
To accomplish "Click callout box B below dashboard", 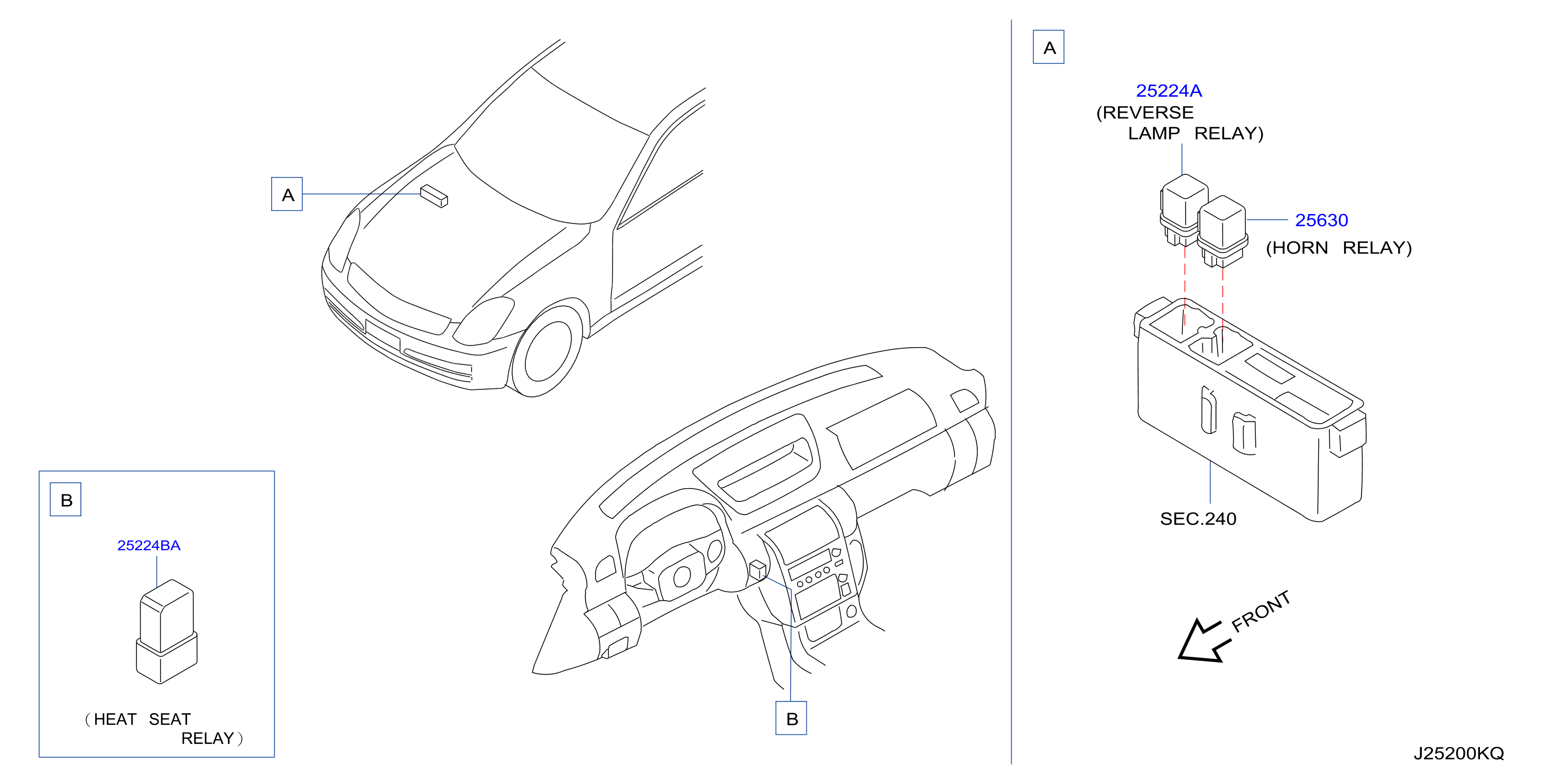I will pos(791,718).
